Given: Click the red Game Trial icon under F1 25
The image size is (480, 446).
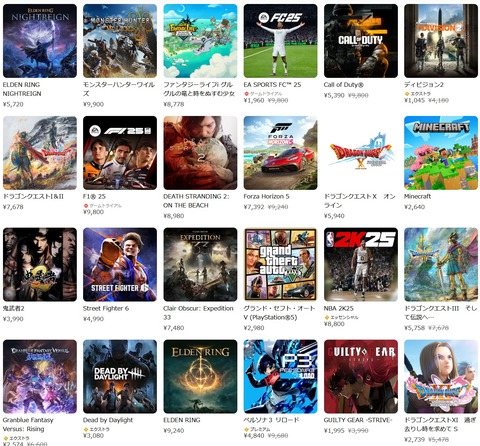Looking at the screenshot, I should pyautogui.click(x=86, y=206).
